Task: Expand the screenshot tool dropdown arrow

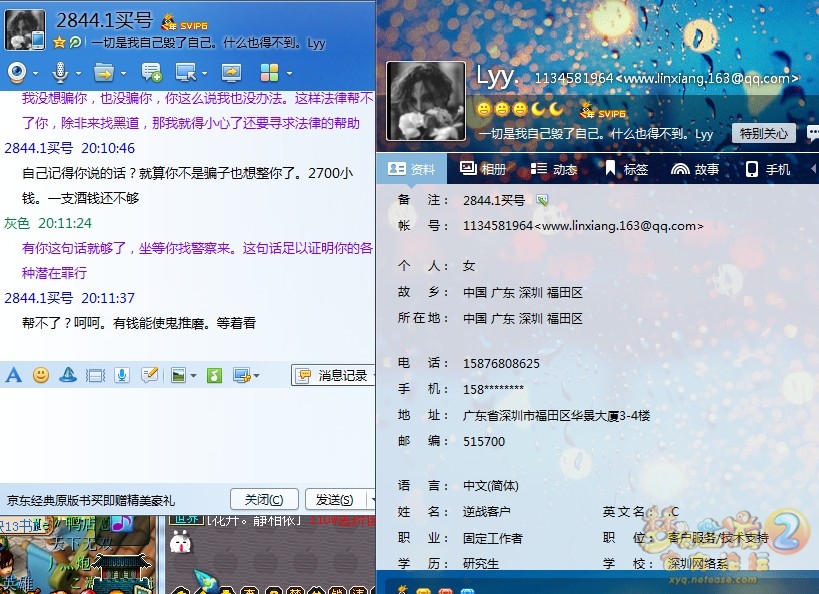Action: (x=257, y=376)
